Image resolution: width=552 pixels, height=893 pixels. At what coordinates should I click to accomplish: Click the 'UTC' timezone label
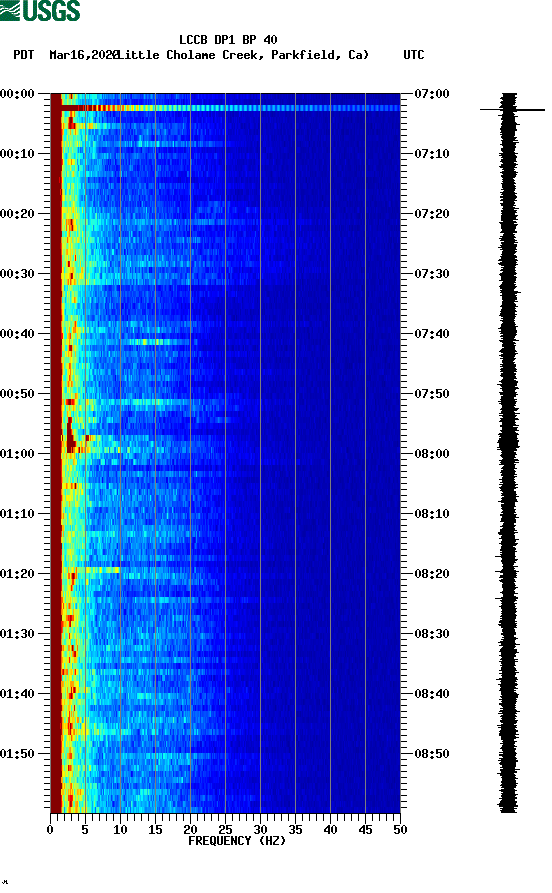414,55
